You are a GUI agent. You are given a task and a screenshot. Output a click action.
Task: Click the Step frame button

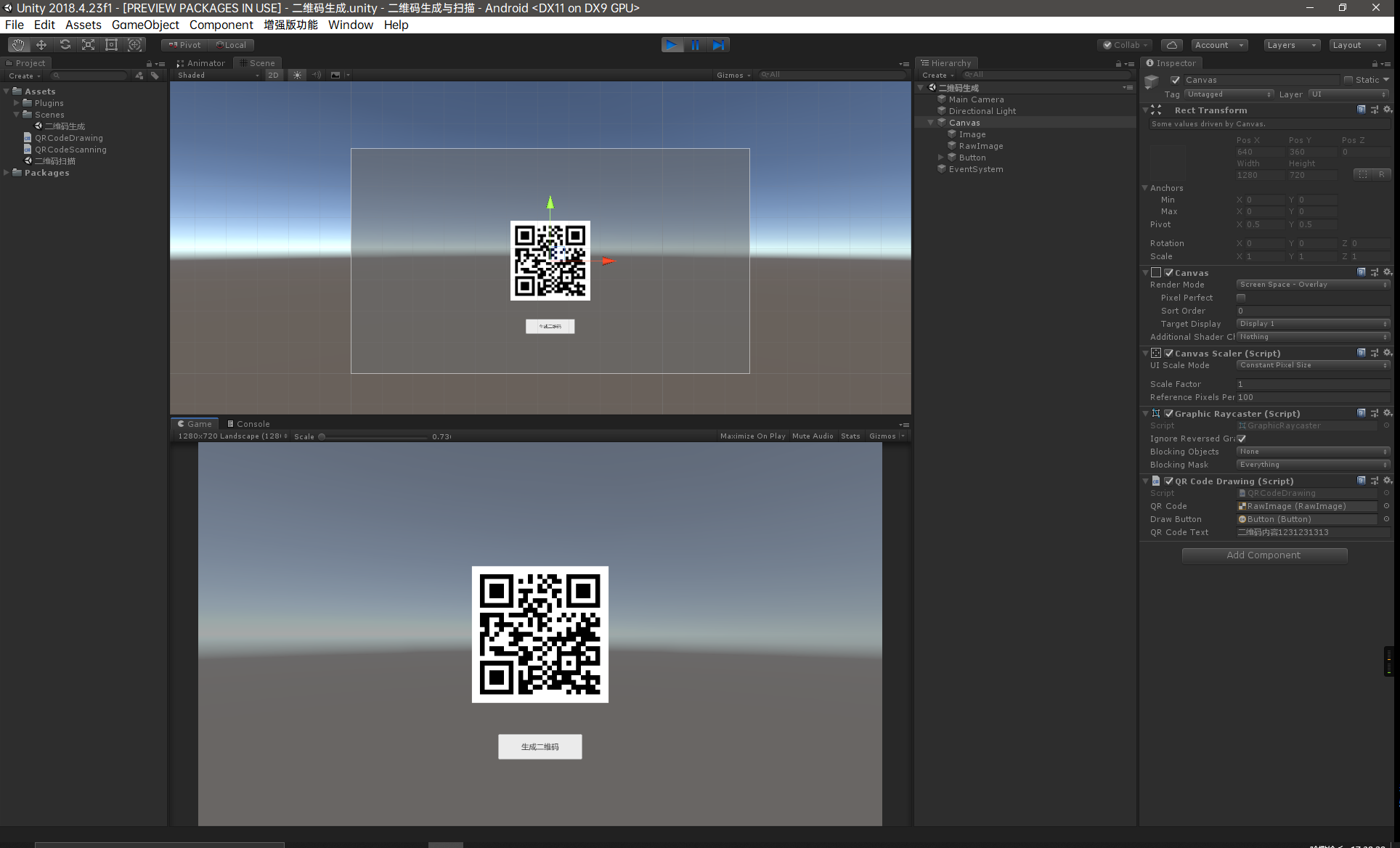click(718, 44)
